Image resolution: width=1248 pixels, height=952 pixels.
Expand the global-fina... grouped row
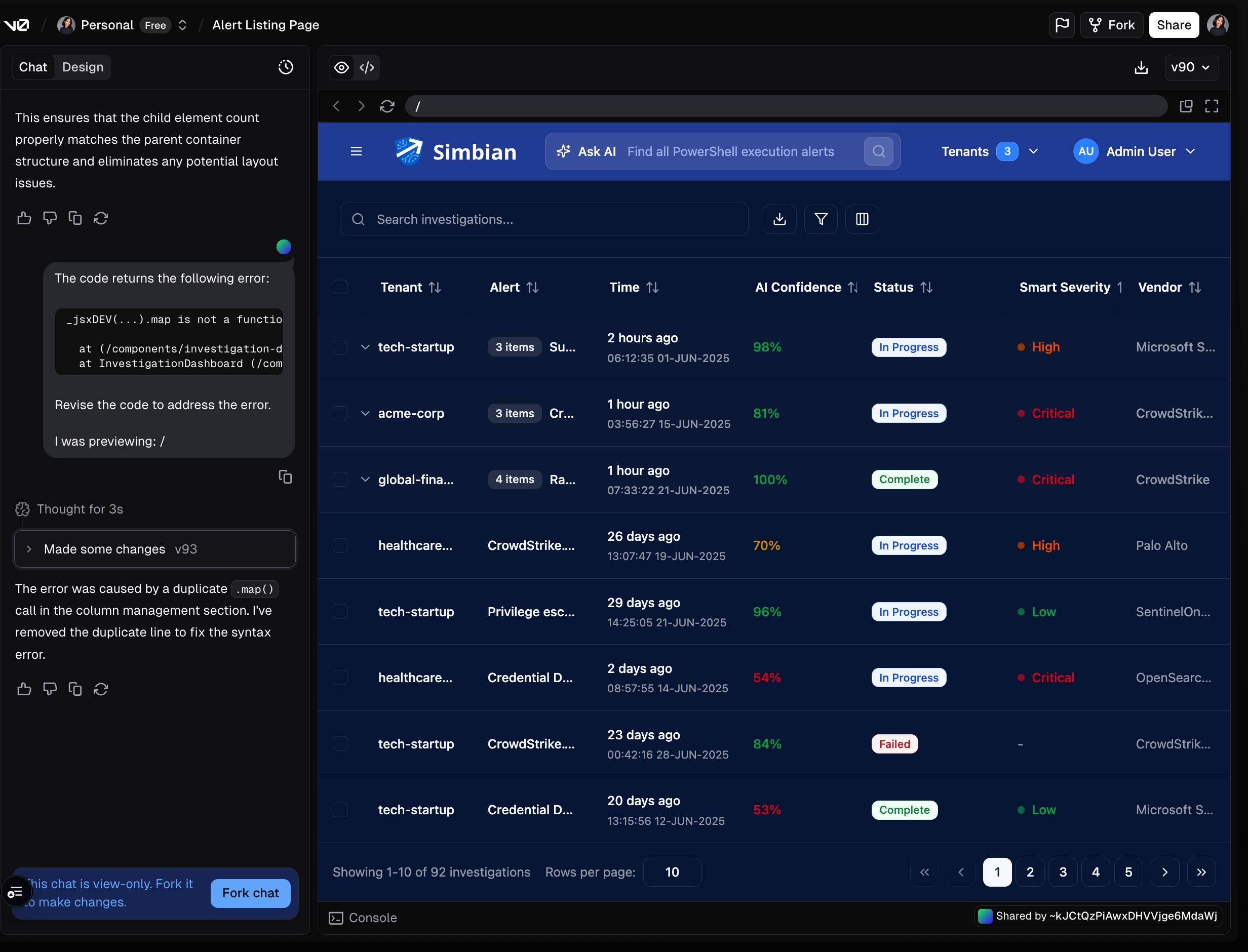tap(365, 480)
